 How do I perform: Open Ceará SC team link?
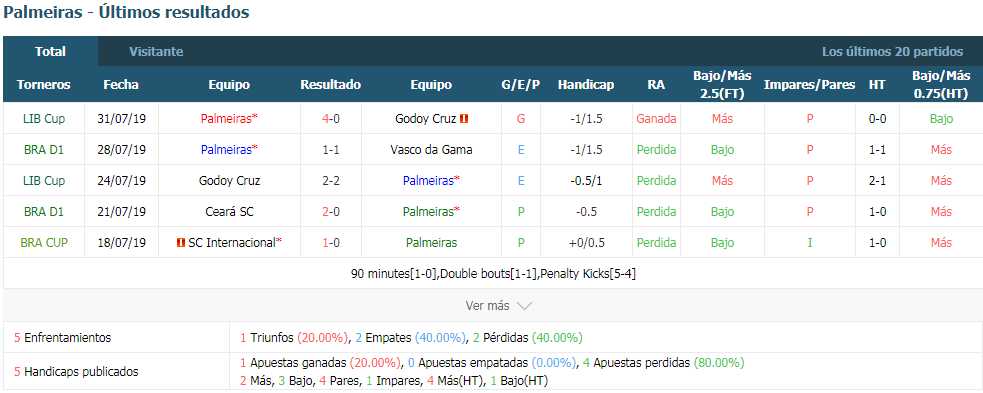pyautogui.click(x=229, y=212)
